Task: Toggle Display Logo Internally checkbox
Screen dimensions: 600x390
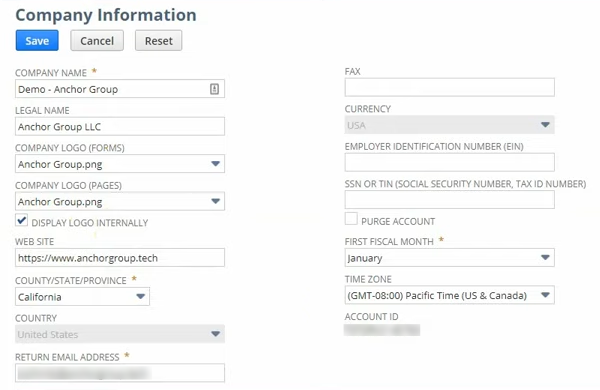Action: [22, 220]
